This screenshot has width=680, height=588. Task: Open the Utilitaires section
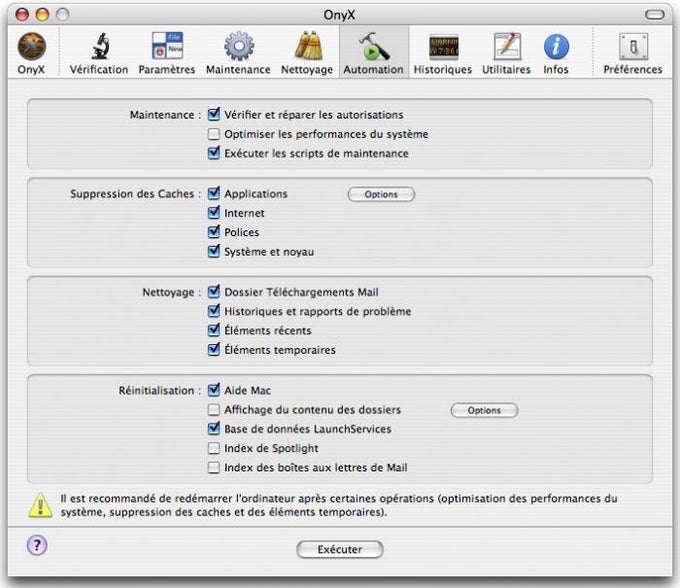[507, 54]
